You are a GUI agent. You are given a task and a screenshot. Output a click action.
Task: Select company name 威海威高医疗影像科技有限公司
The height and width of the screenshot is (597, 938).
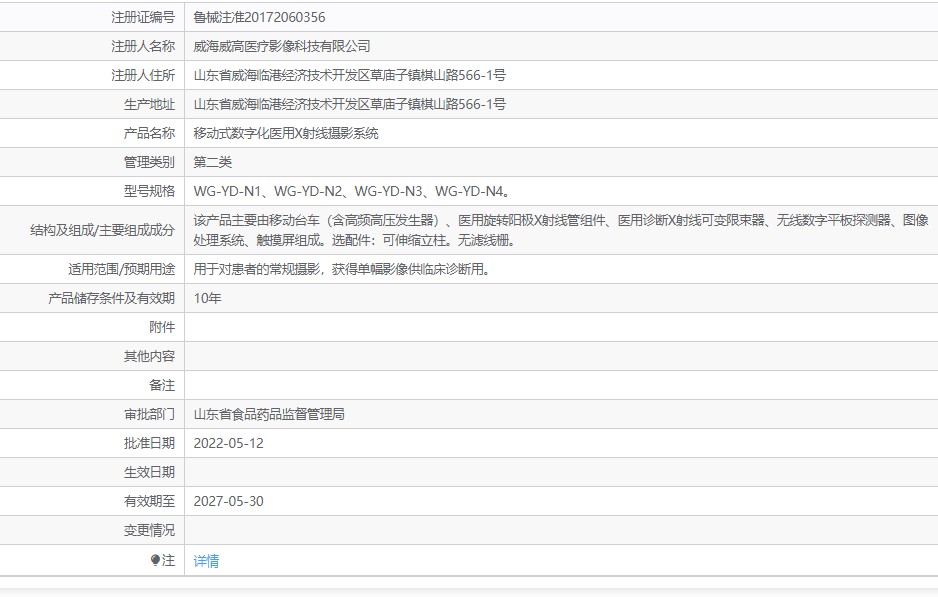click(282, 46)
